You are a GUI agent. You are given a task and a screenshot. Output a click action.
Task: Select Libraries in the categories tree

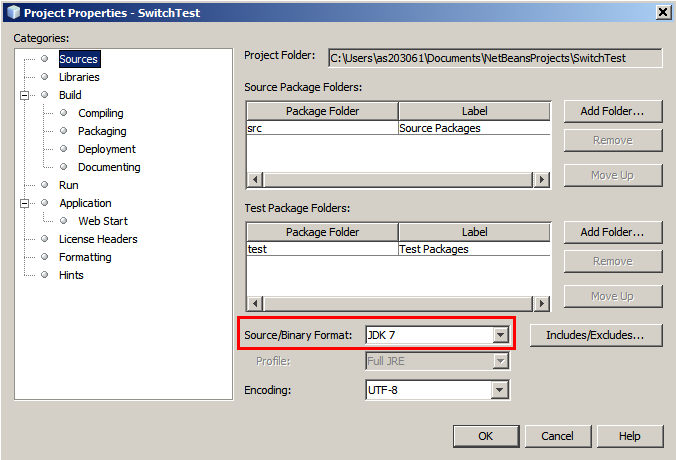point(78,77)
